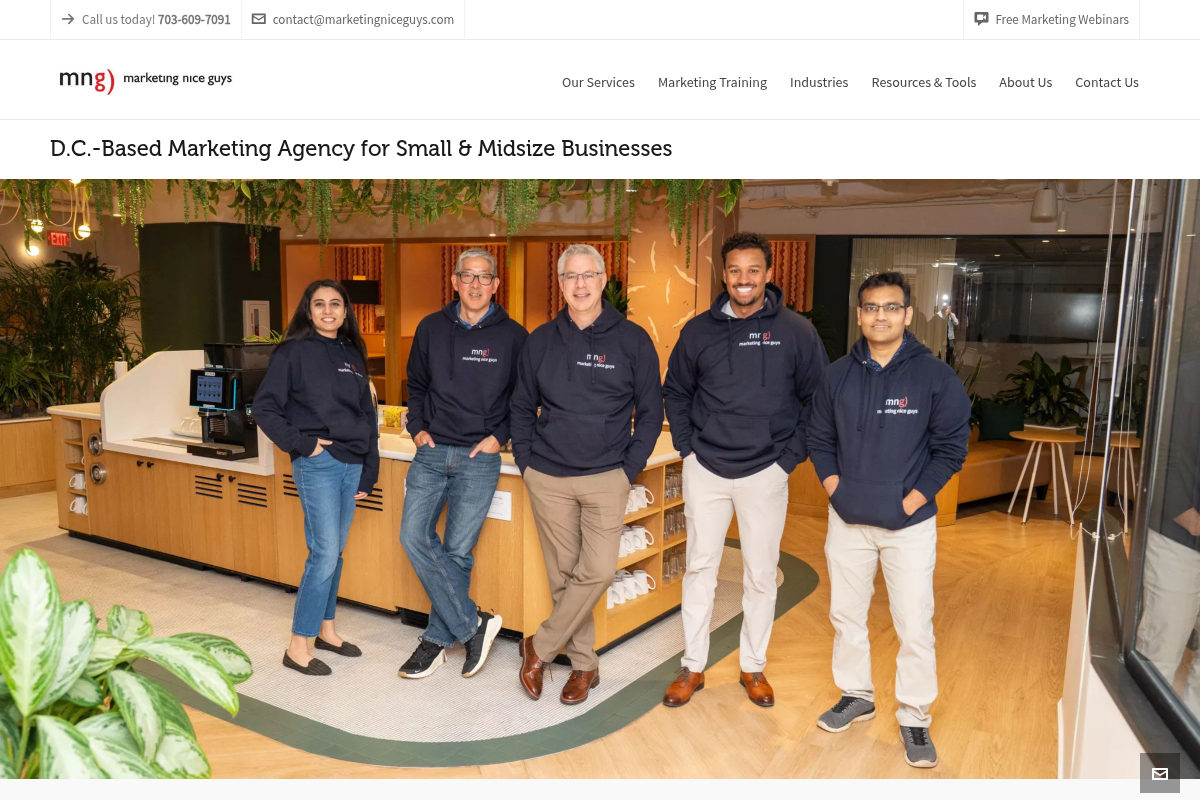
Task: Click the woman on the left in team photo
Action: tap(318, 478)
